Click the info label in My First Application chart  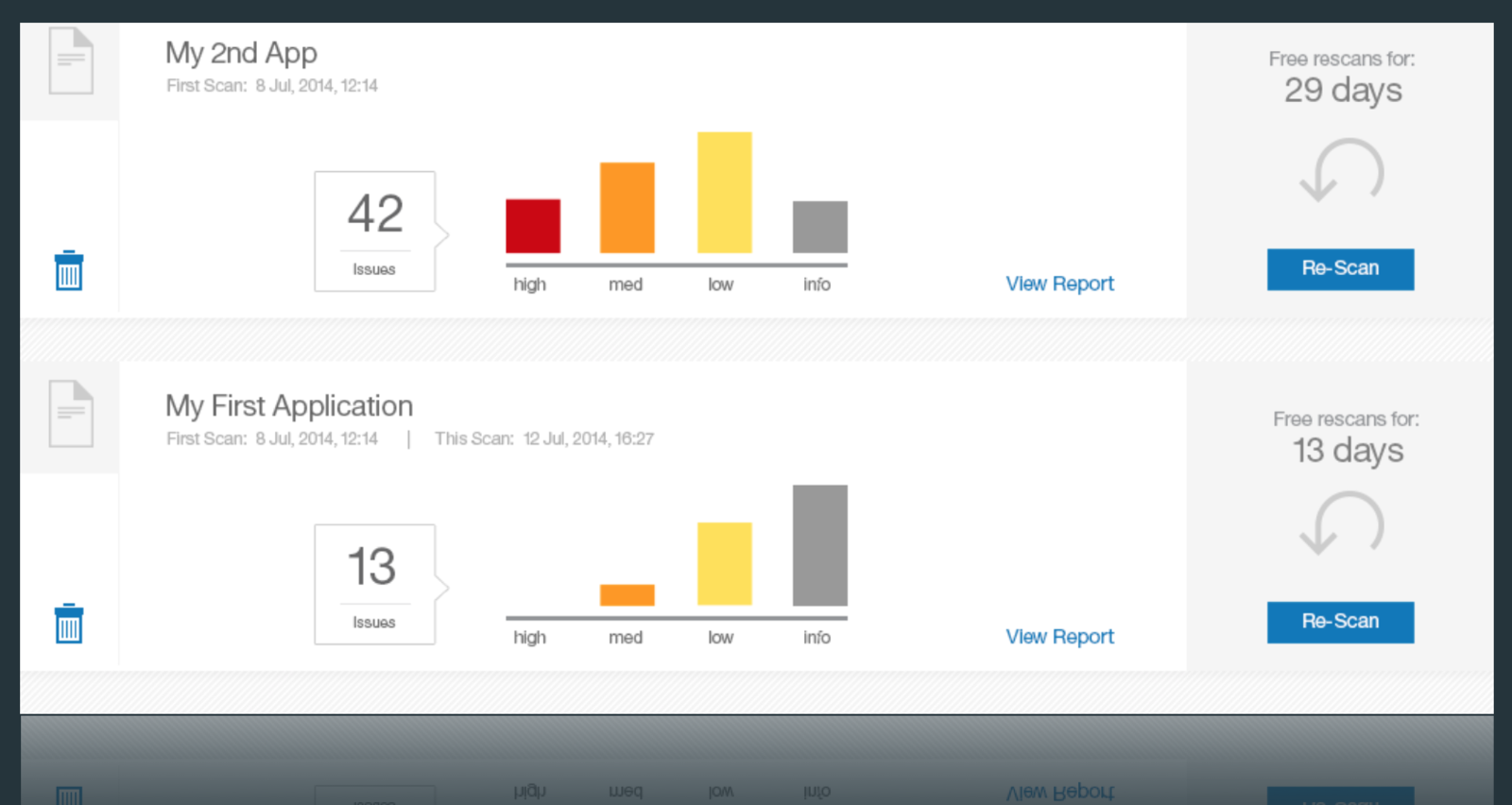817,638
